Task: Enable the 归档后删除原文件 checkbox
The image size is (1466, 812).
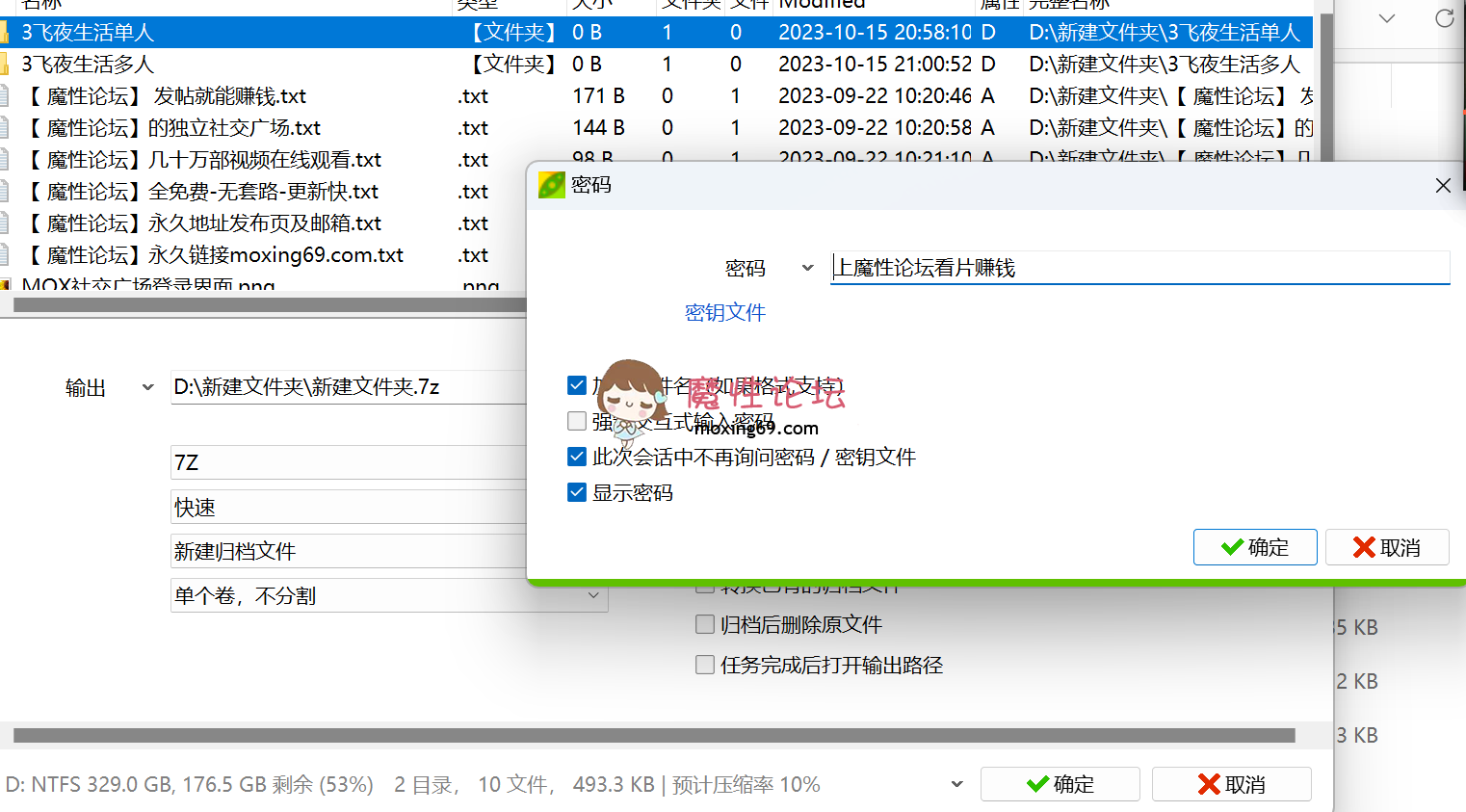Action: click(704, 624)
